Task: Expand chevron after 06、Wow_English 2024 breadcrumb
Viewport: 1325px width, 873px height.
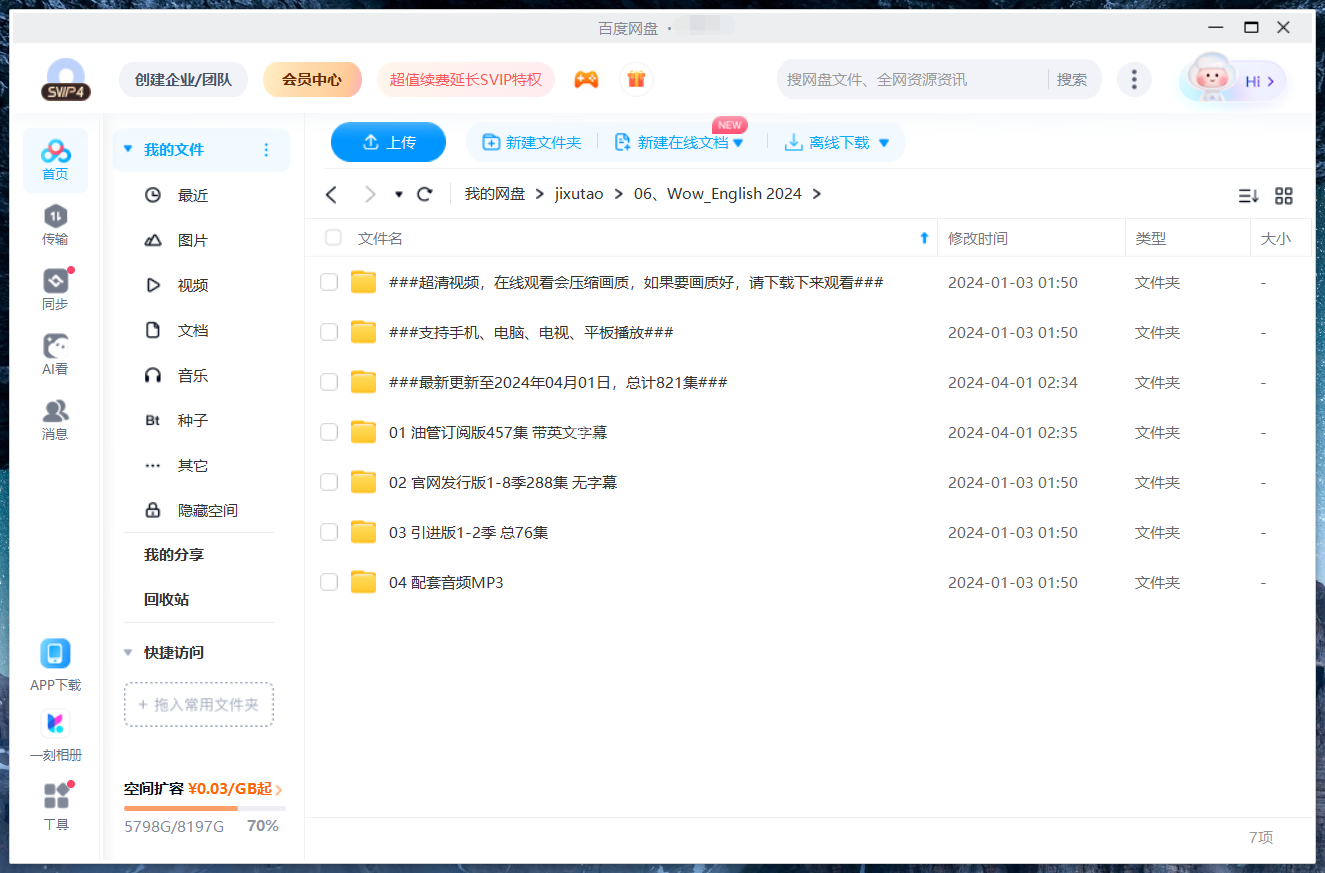Action: [817, 194]
